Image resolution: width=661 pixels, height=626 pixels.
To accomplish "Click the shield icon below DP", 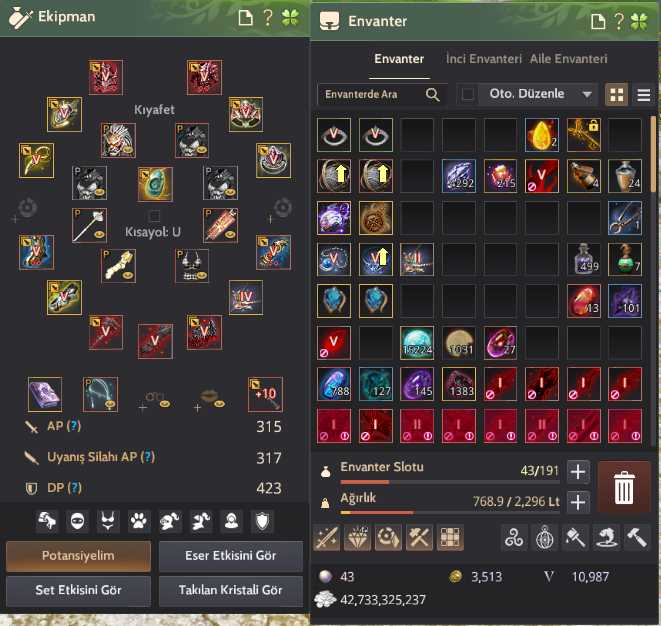I will [262, 521].
